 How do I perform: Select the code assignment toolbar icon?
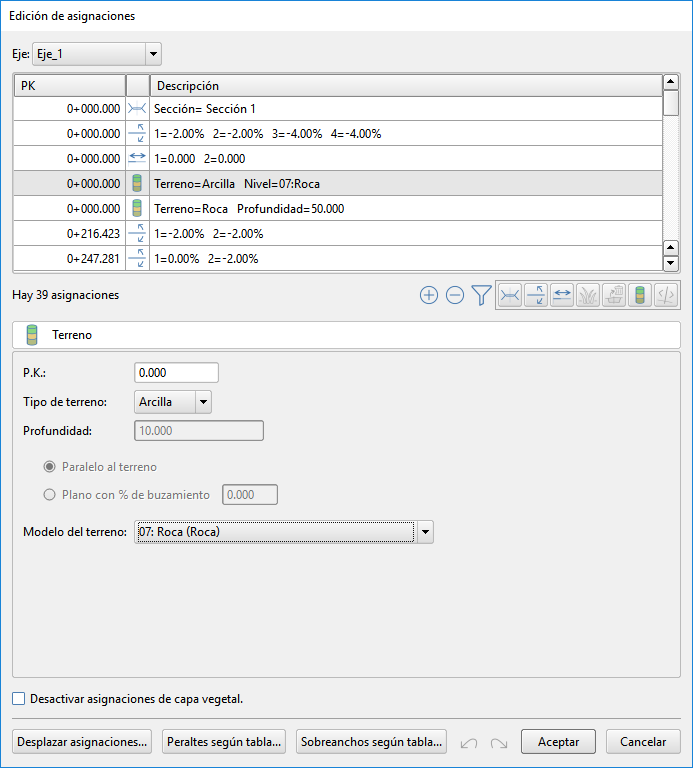tap(666, 295)
